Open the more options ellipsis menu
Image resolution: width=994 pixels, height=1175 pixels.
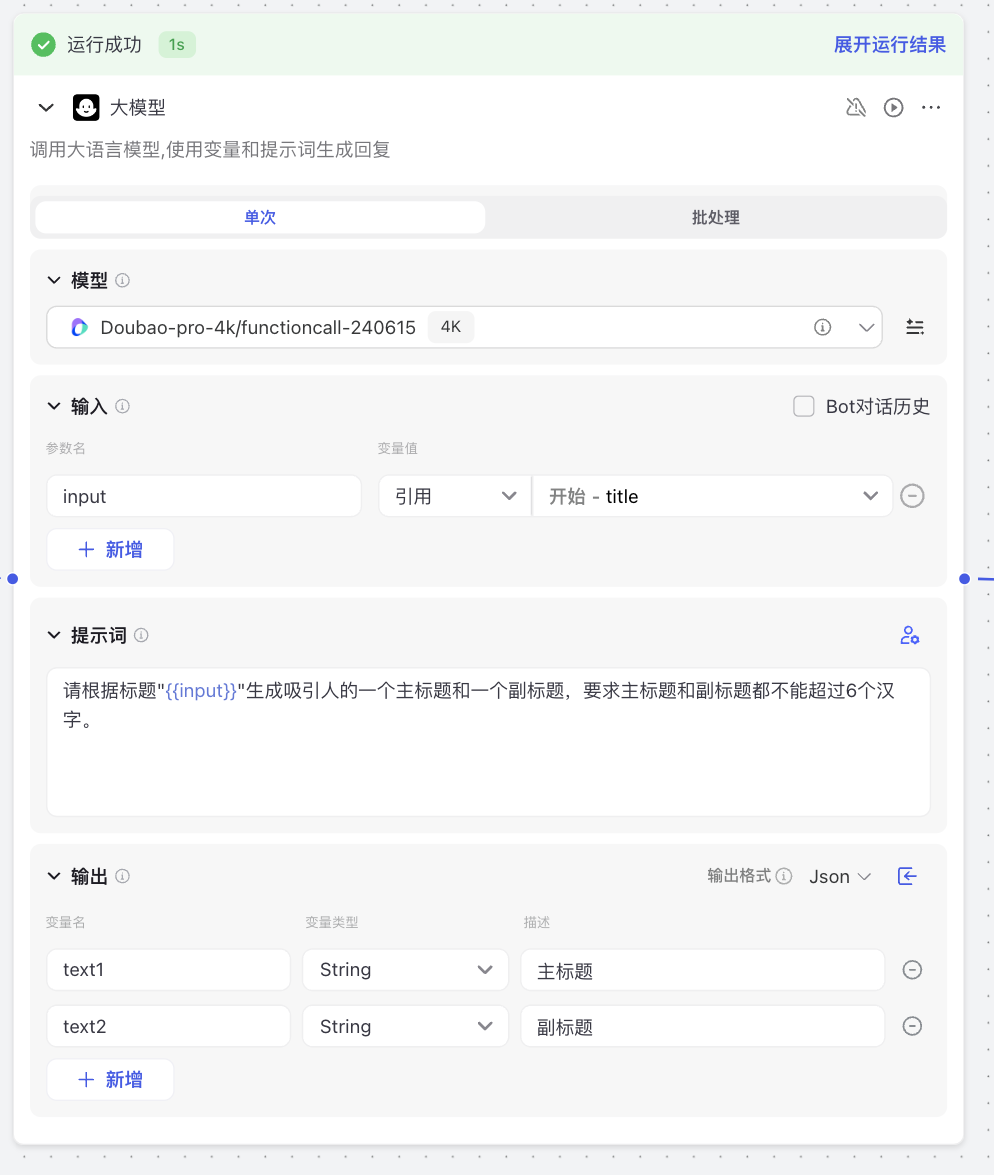(x=931, y=107)
